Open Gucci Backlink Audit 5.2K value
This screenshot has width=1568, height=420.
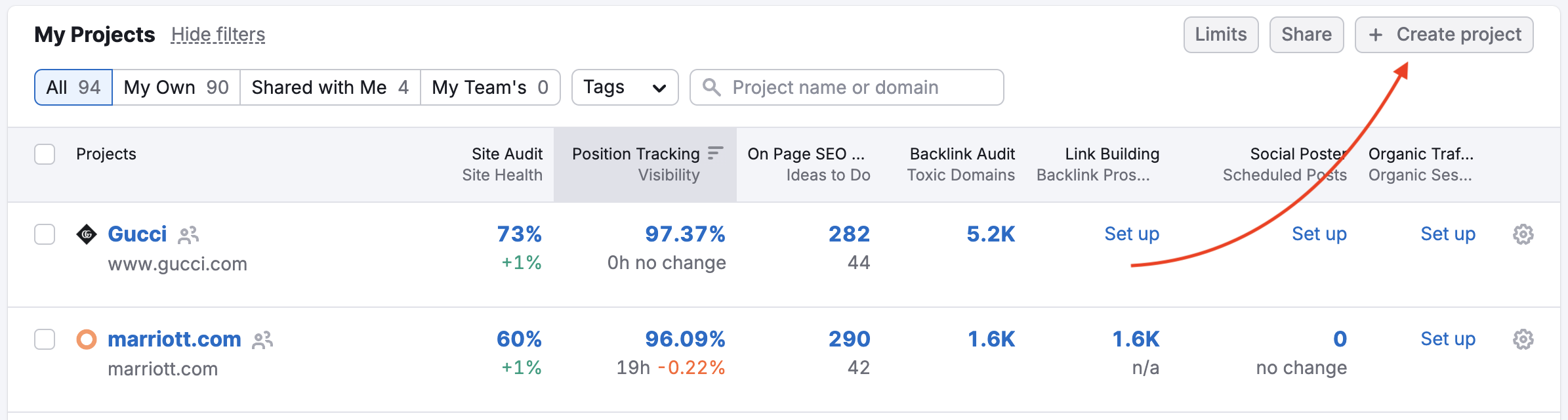pos(991,234)
